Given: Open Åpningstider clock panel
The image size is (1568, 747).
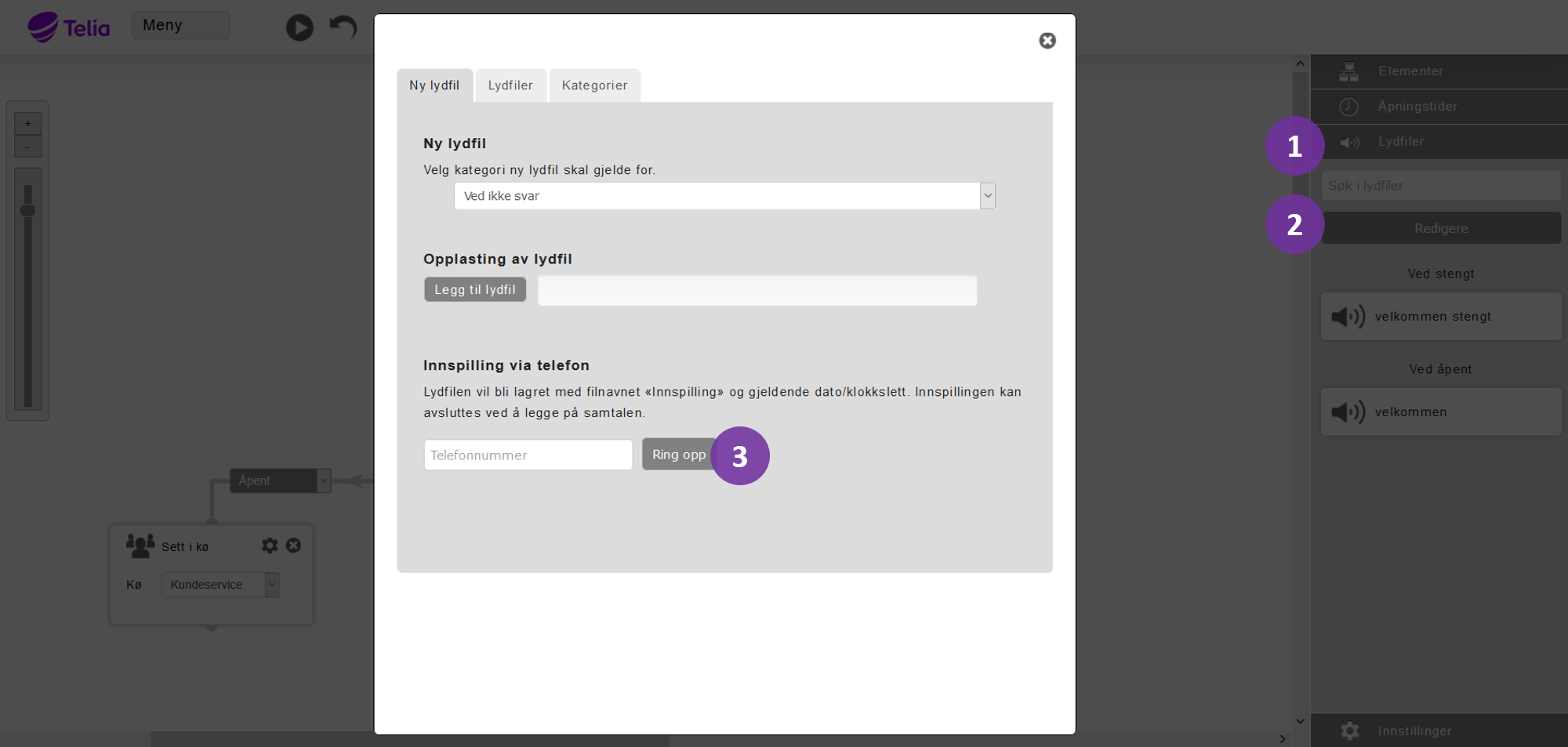Looking at the screenshot, I should click(x=1348, y=107).
